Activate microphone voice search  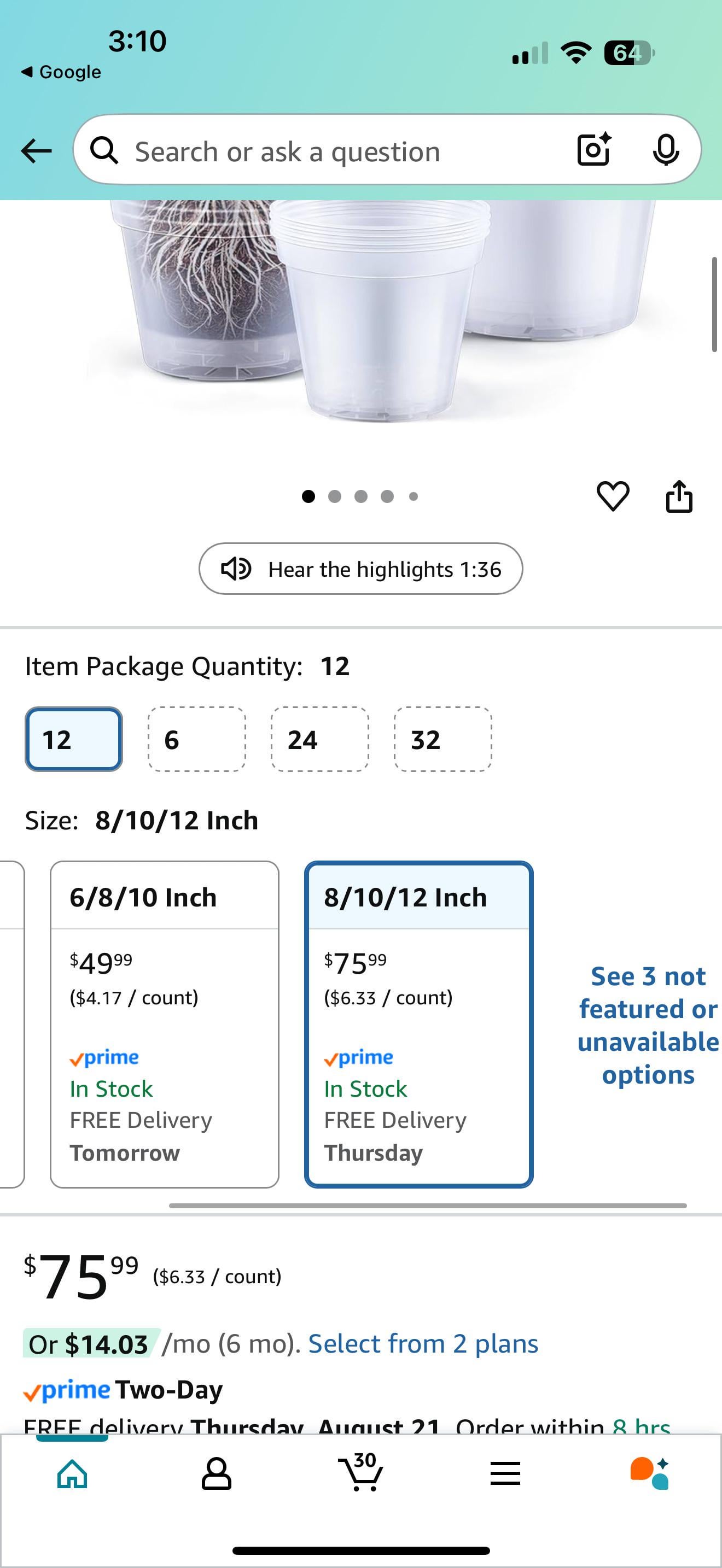point(665,150)
